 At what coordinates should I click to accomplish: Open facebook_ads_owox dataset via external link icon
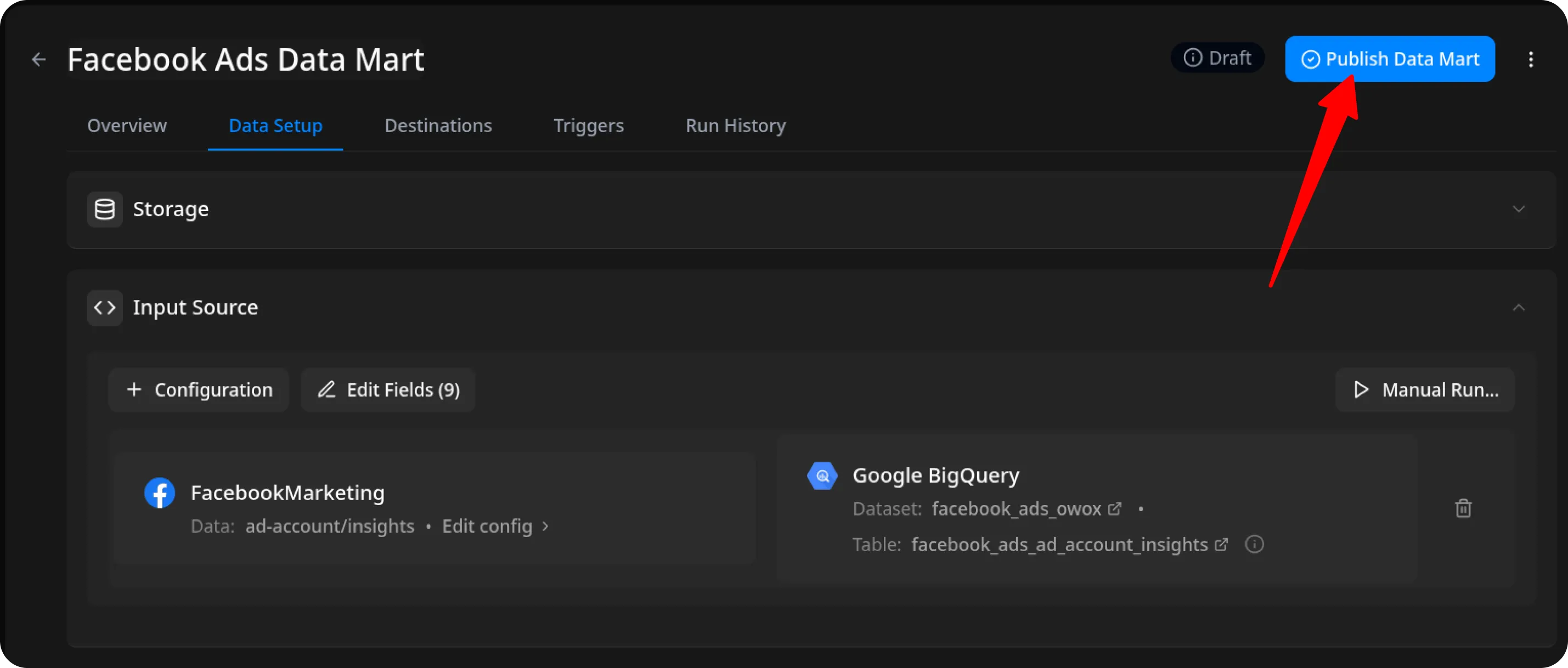tap(1116, 508)
